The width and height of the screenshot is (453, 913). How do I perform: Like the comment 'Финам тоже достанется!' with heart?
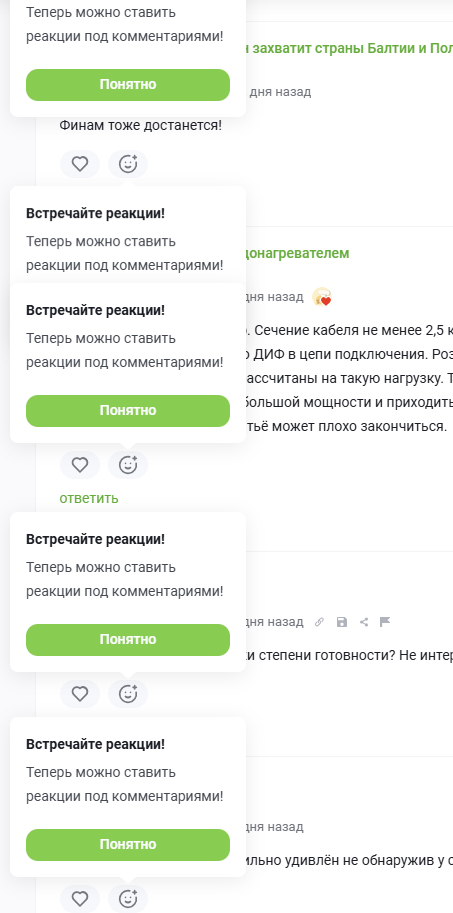click(x=80, y=164)
